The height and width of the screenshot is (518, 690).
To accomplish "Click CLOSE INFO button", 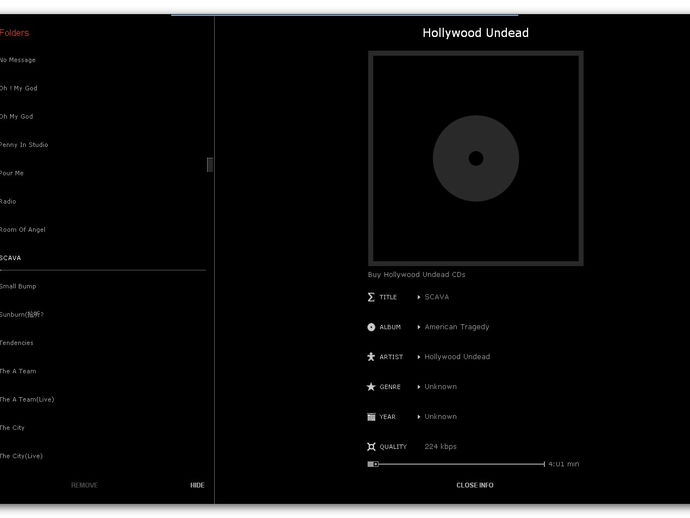I will (x=475, y=485).
